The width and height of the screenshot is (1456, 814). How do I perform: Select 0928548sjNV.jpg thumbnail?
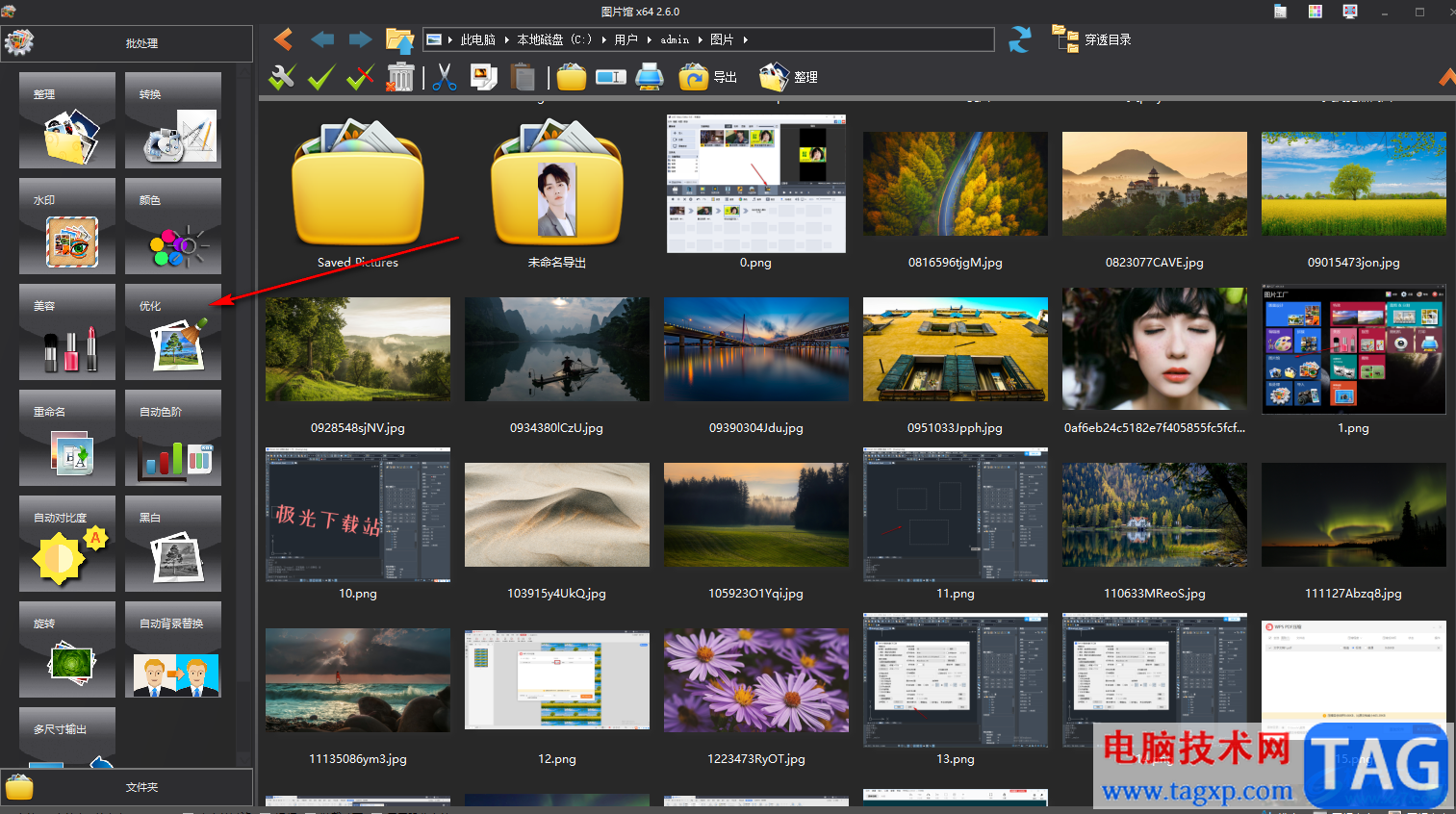click(x=358, y=349)
